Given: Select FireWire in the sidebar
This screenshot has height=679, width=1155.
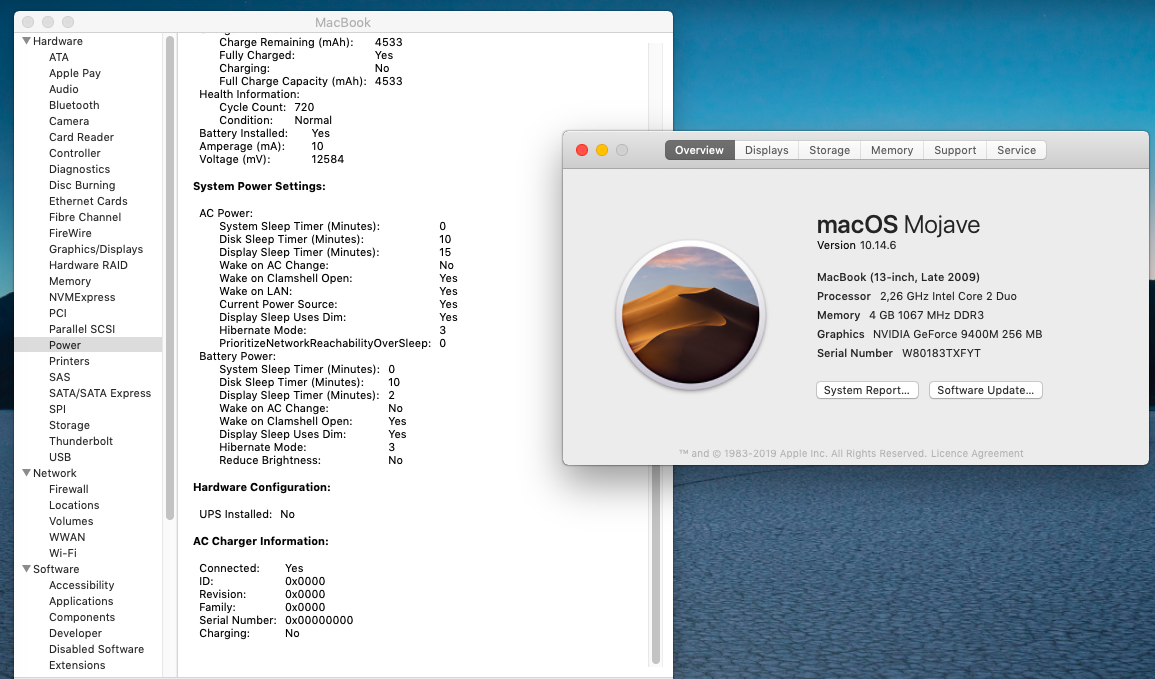Looking at the screenshot, I should click(x=71, y=233).
